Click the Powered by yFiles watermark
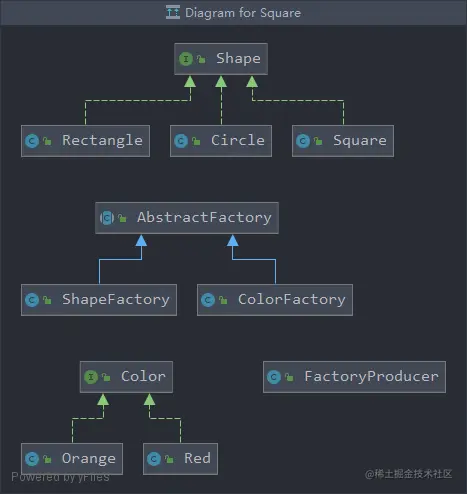Screen dimensions: 467x494 pos(60,477)
